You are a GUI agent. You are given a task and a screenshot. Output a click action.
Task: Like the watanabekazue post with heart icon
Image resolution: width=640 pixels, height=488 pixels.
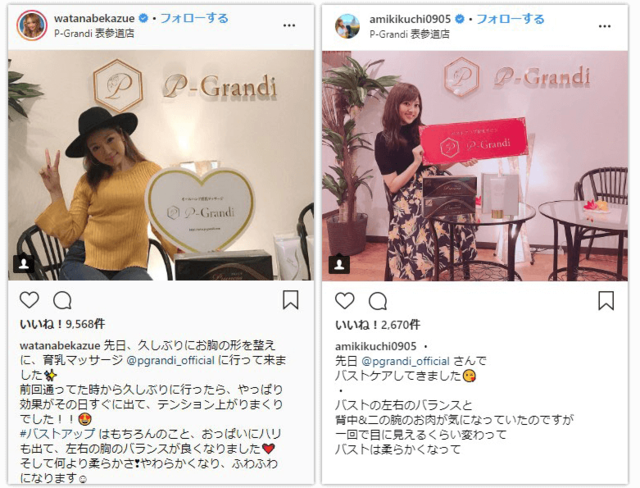29,300
